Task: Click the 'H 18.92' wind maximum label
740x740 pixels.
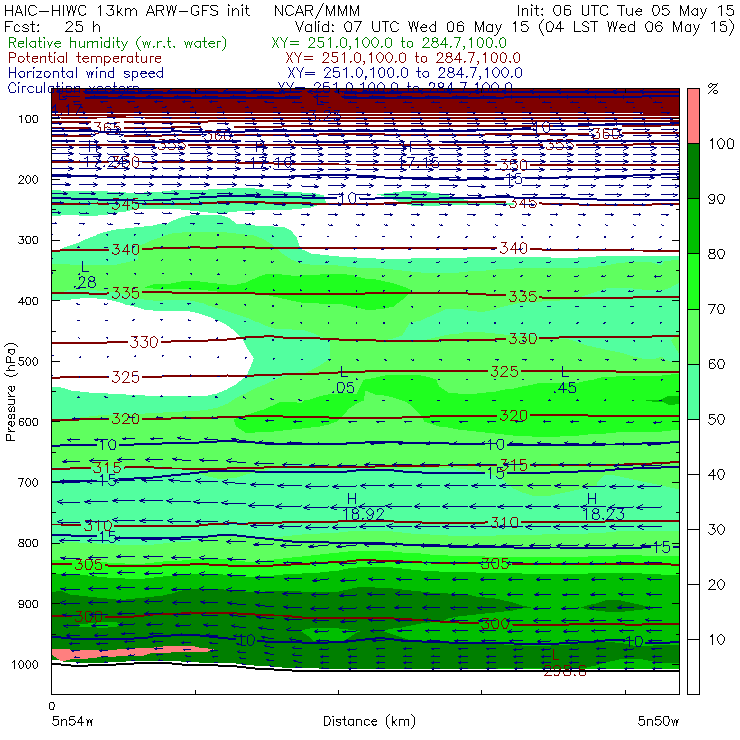Action: [362, 506]
